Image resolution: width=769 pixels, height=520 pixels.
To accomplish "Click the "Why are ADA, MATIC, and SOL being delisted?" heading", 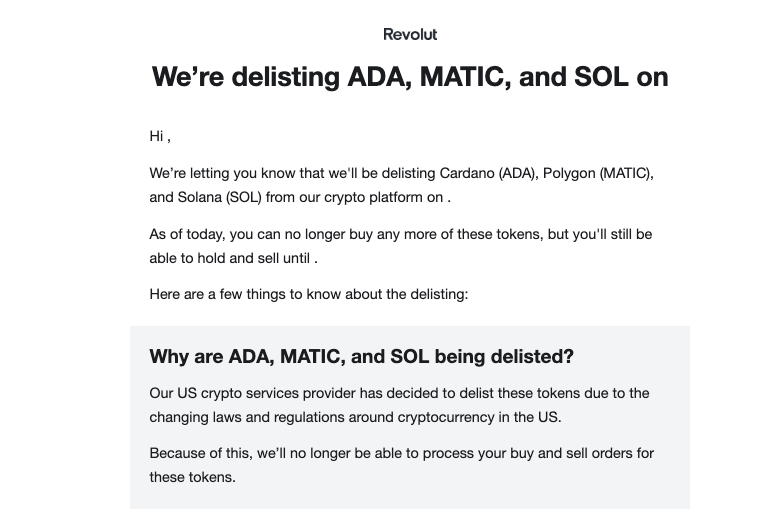I will click(361, 357).
